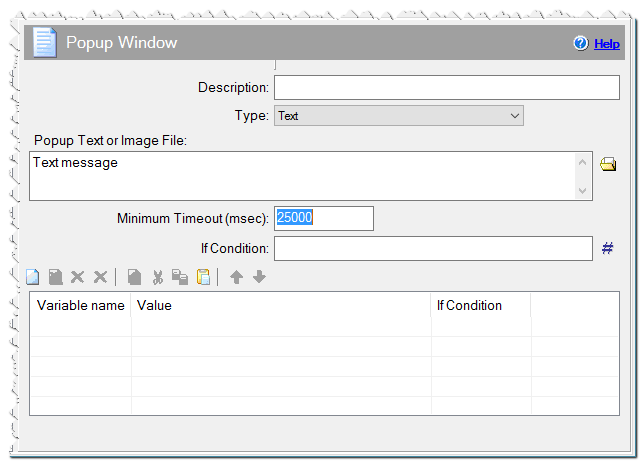Click the Description input field
Image resolution: width=640 pixels, height=461 pixels.
447,87
